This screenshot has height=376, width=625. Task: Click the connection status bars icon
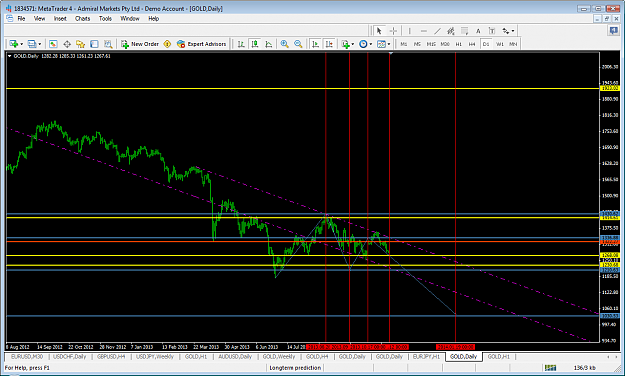550,367
